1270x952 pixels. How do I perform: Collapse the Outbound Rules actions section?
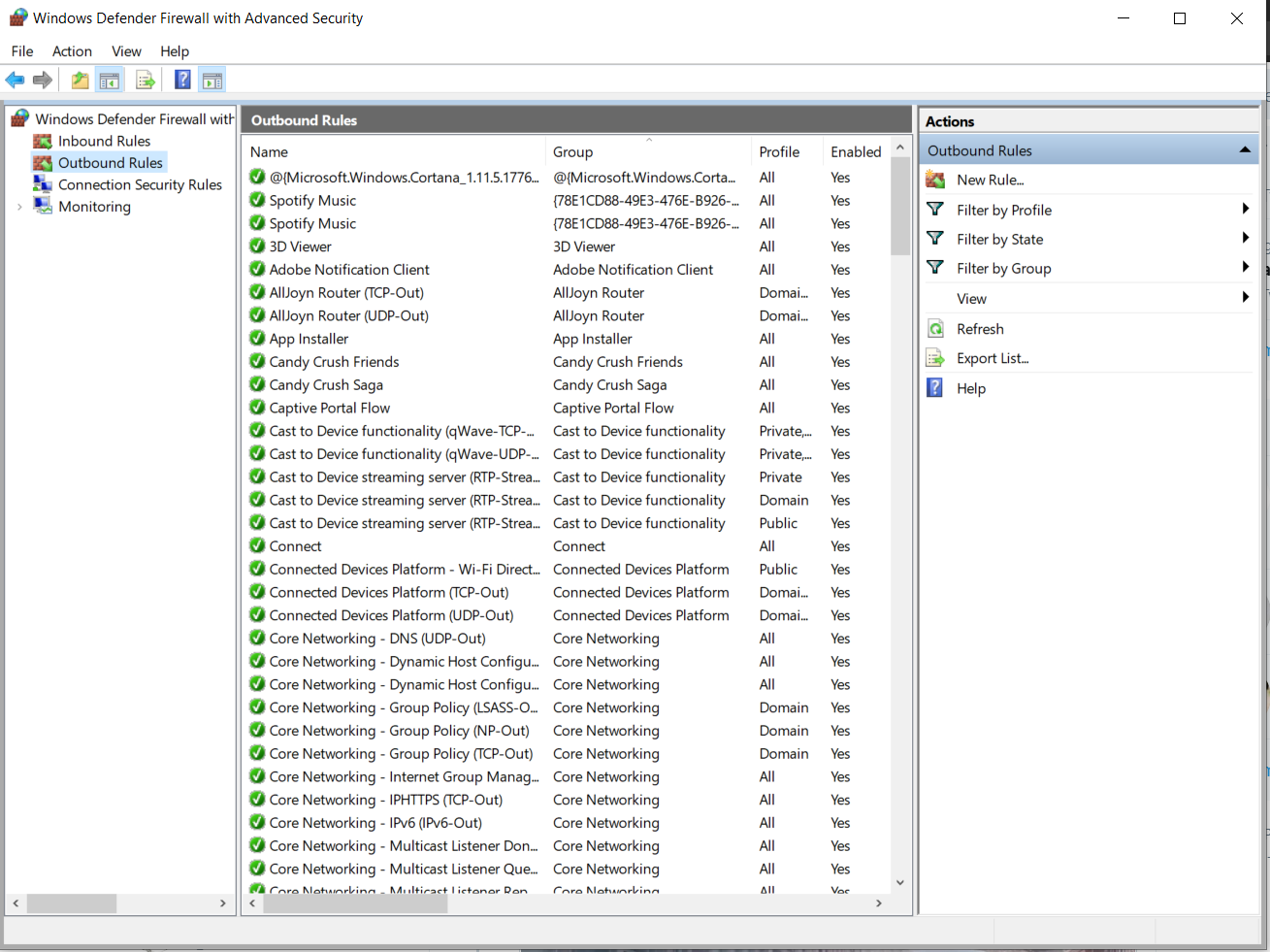(1245, 149)
